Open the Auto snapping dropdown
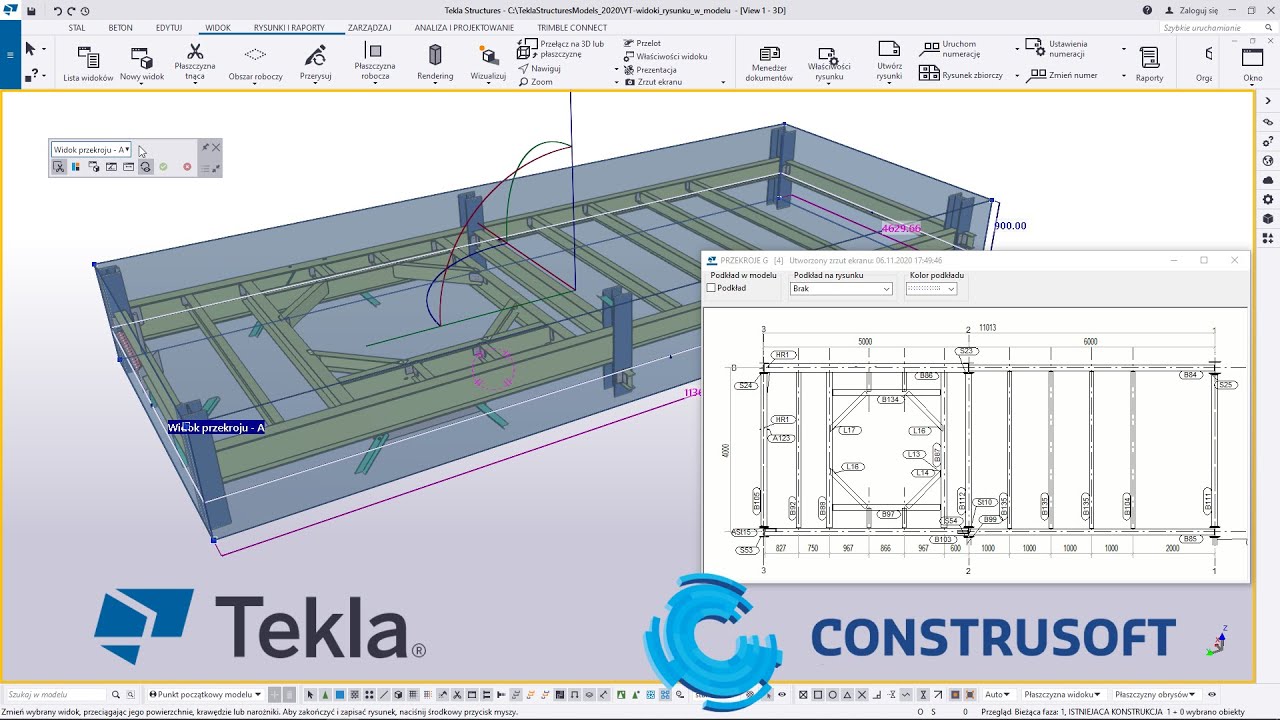1280x720 pixels. click(x=997, y=694)
